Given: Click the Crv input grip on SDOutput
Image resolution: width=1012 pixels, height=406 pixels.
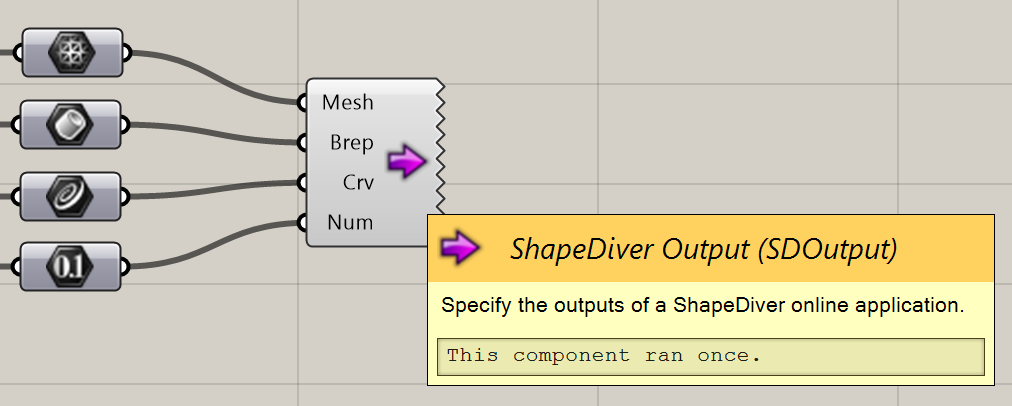Looking at the screenshot, I should (x=302, y=182).
